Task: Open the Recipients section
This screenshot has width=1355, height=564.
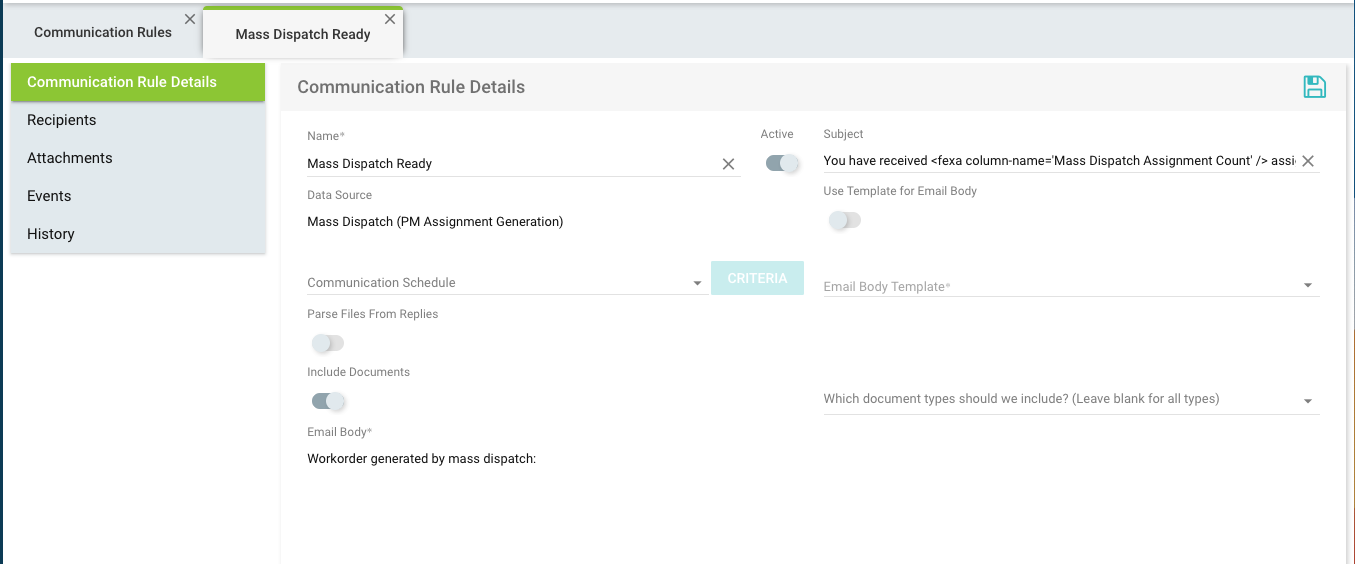Action: click(x=62, y=120)
